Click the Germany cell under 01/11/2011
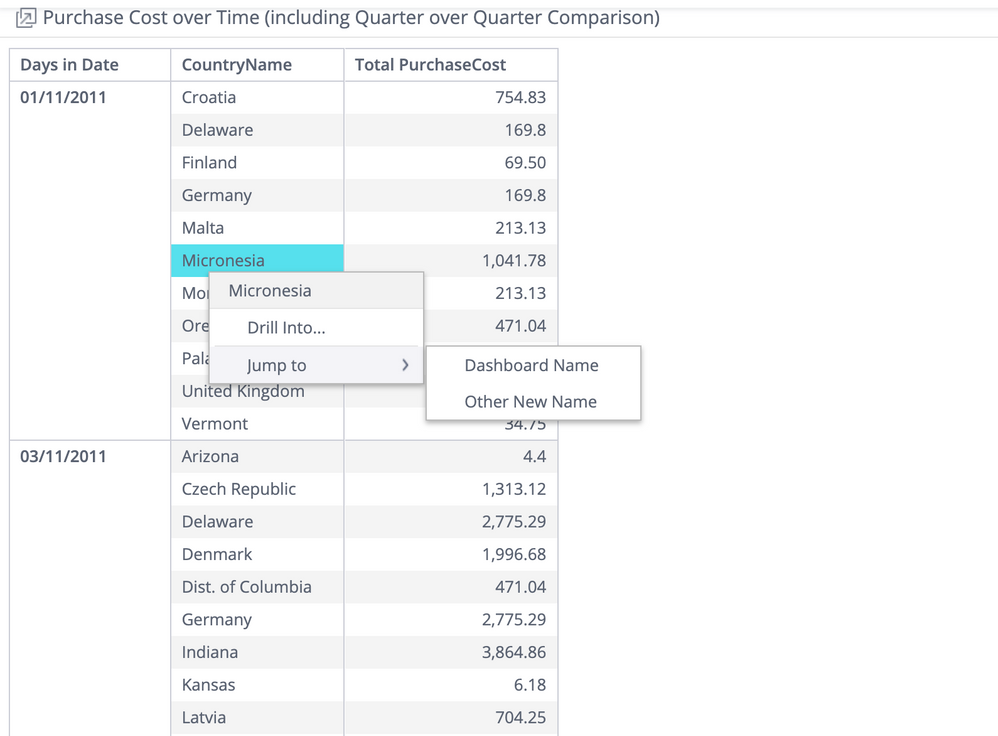This screenshot has width=998, height=736. (x=217, y=195)
